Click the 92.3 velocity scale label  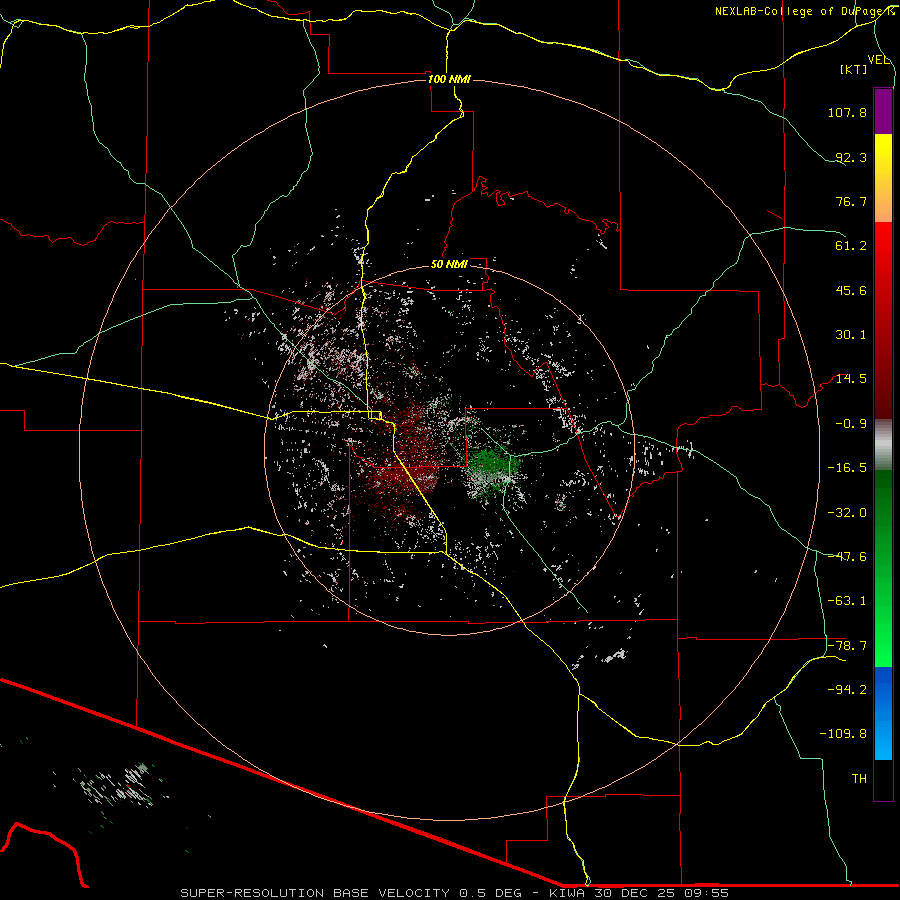point(851,157)
